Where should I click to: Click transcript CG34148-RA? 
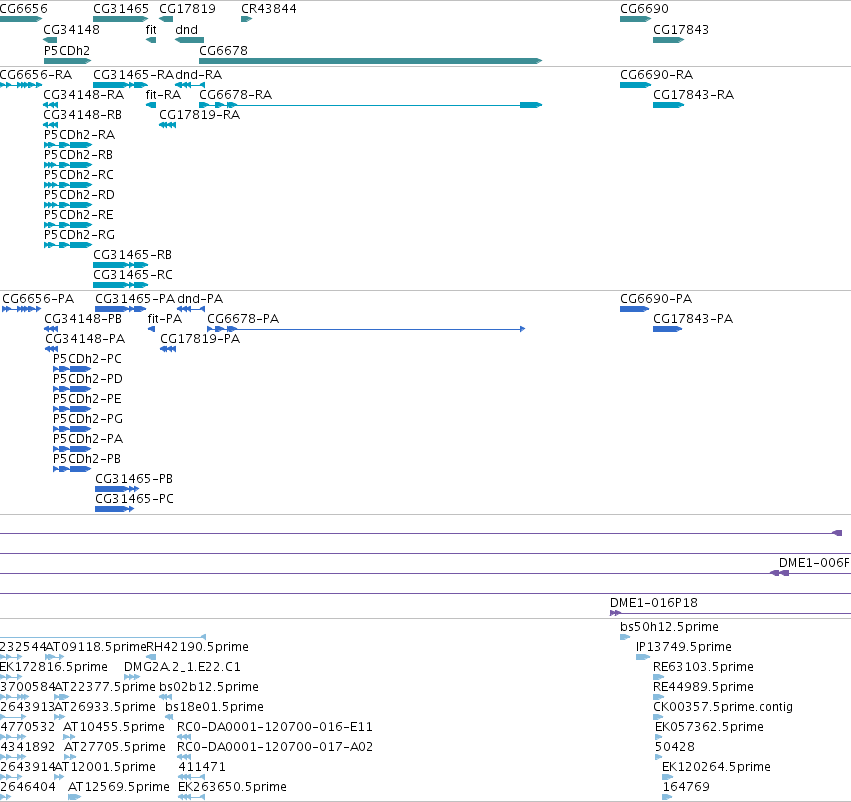84,94
